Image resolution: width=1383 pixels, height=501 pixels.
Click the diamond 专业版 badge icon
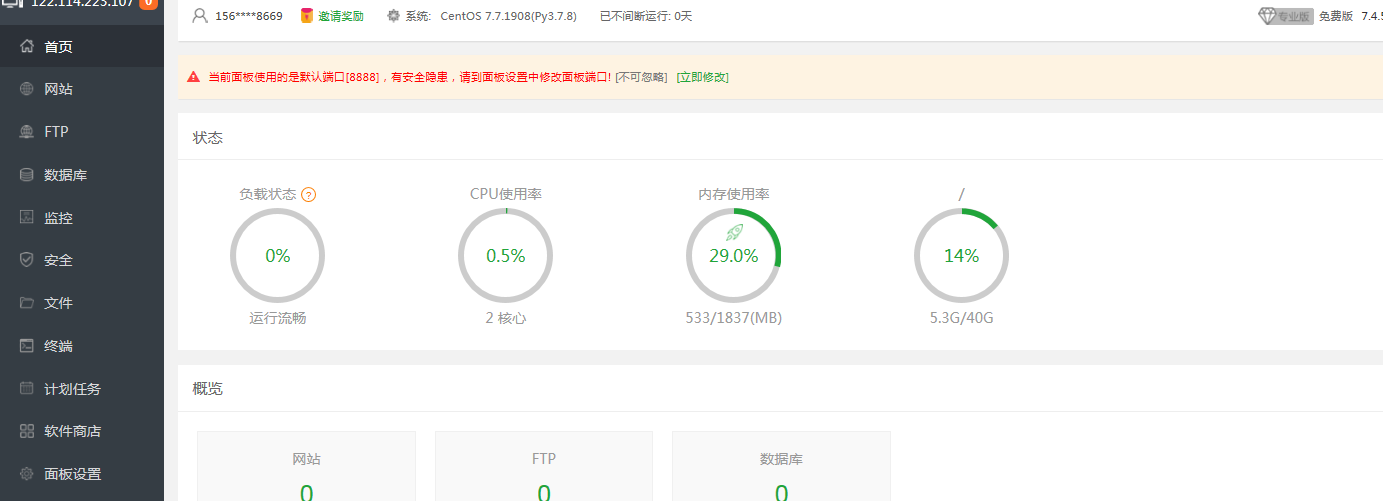[x=1267, y=15]
